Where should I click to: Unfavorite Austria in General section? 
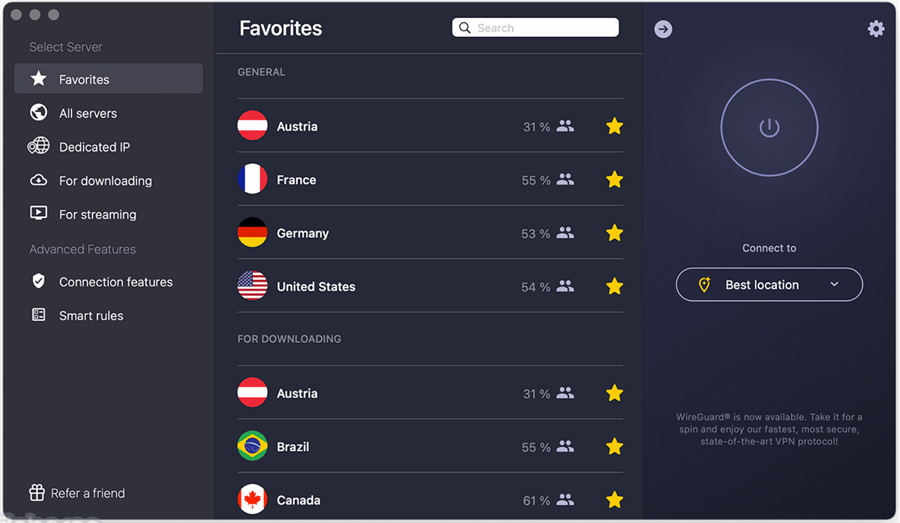tap(614, 126)
